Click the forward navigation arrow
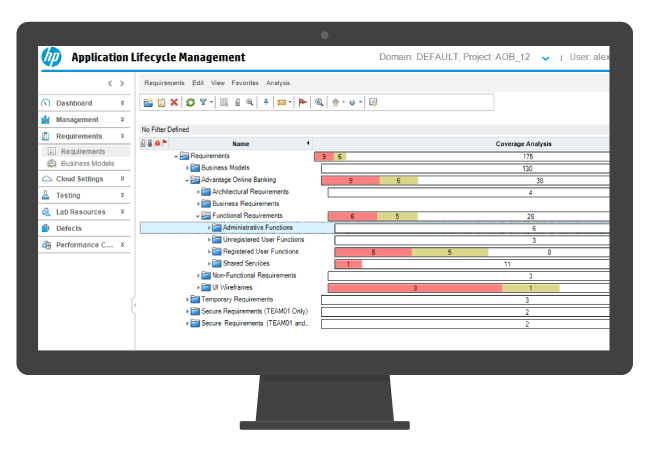This screenshot has height=450, width=650. pos(122,83)
